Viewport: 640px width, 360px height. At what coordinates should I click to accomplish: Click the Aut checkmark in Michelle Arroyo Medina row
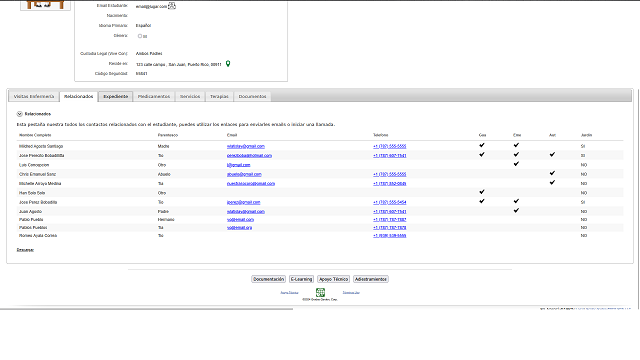click(x=552, y=182)
